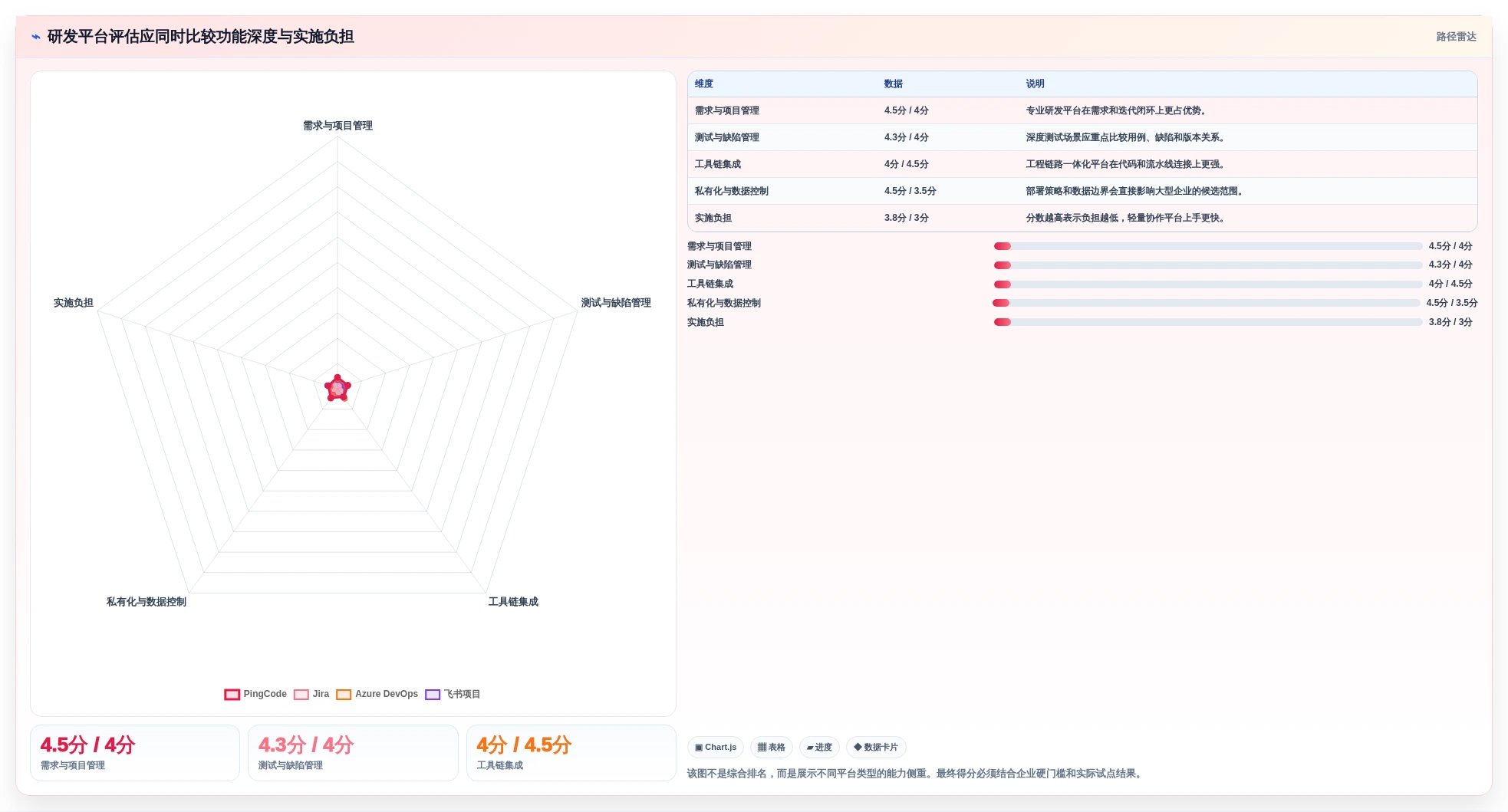Click the 测试与缺陷管理 progress bar
The image size is (1508, 812).
(1208, 265)
